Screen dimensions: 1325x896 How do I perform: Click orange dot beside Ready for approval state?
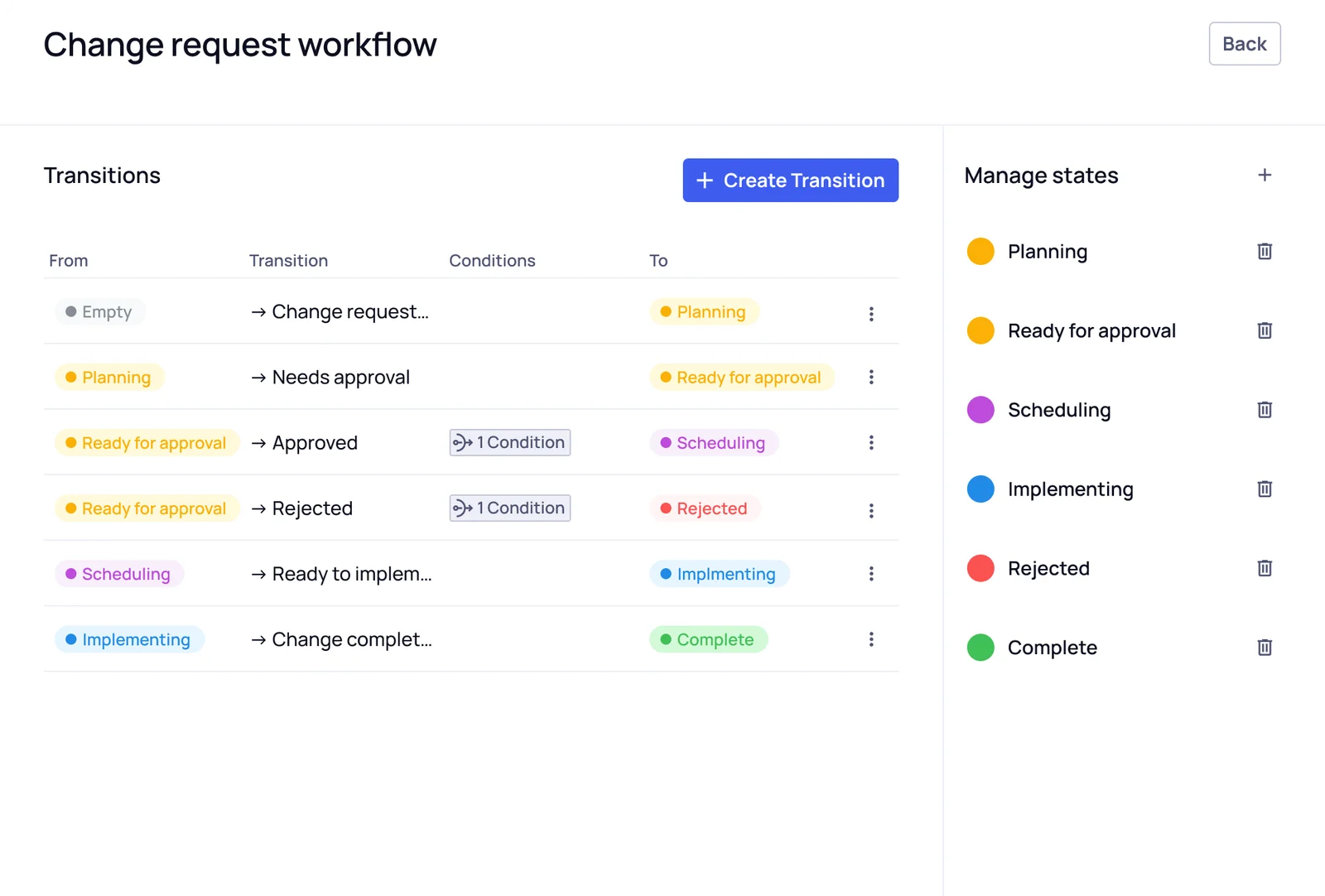tap(980, 330)
